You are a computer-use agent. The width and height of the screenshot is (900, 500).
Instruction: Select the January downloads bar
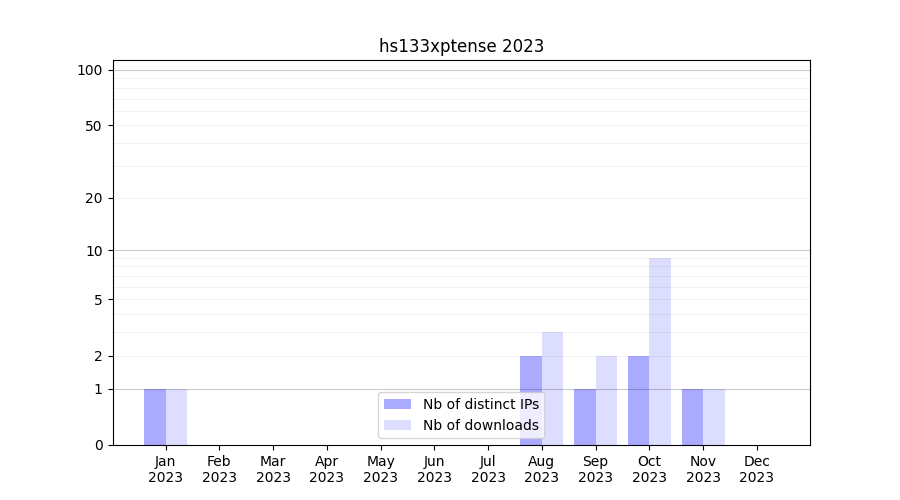tap(176, 417)
